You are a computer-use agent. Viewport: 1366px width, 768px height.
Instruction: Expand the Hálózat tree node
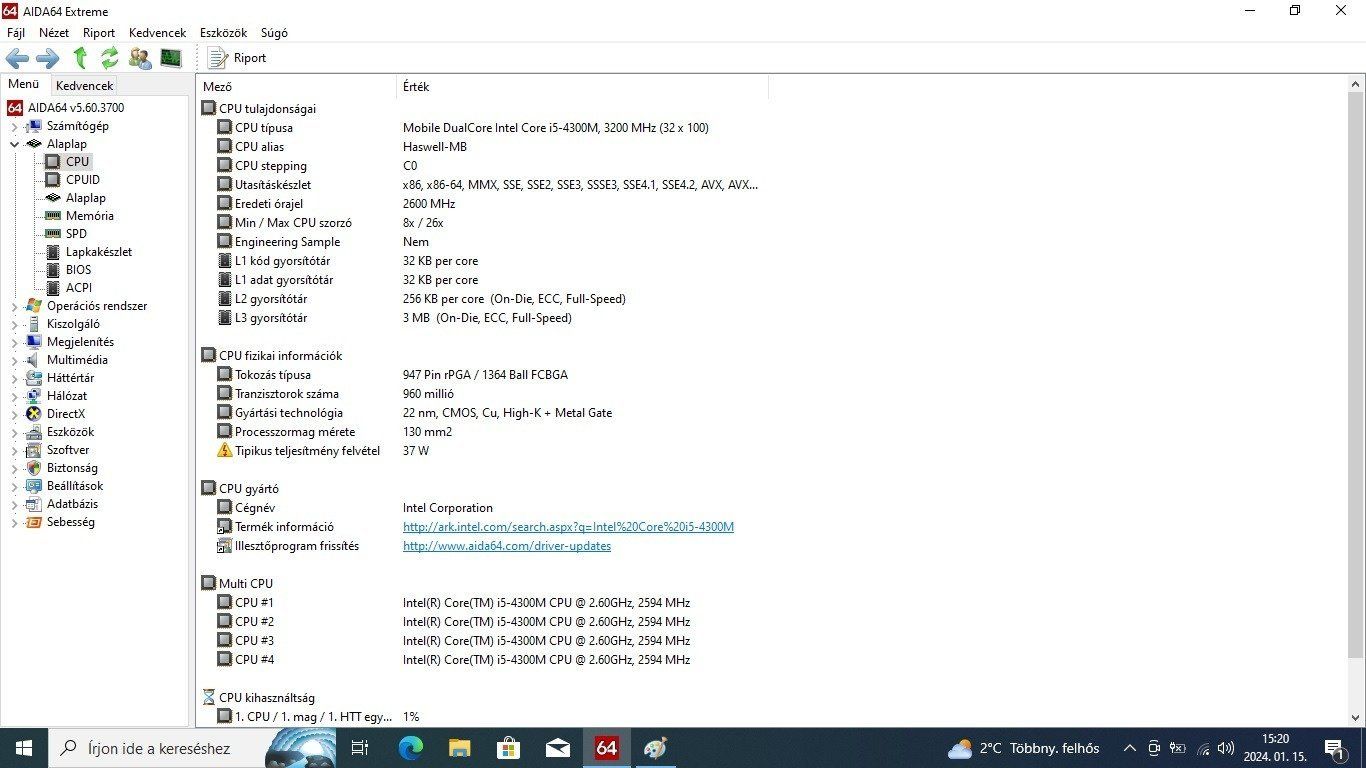(14, 396)
